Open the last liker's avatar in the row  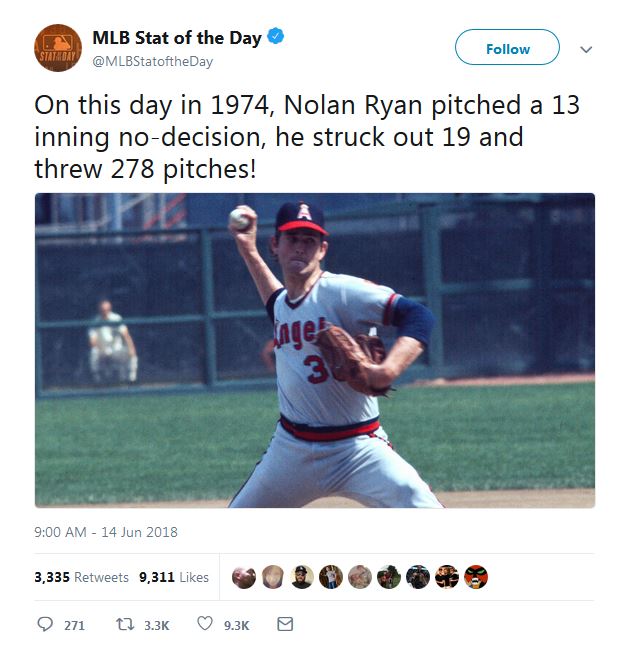(476, 577)
